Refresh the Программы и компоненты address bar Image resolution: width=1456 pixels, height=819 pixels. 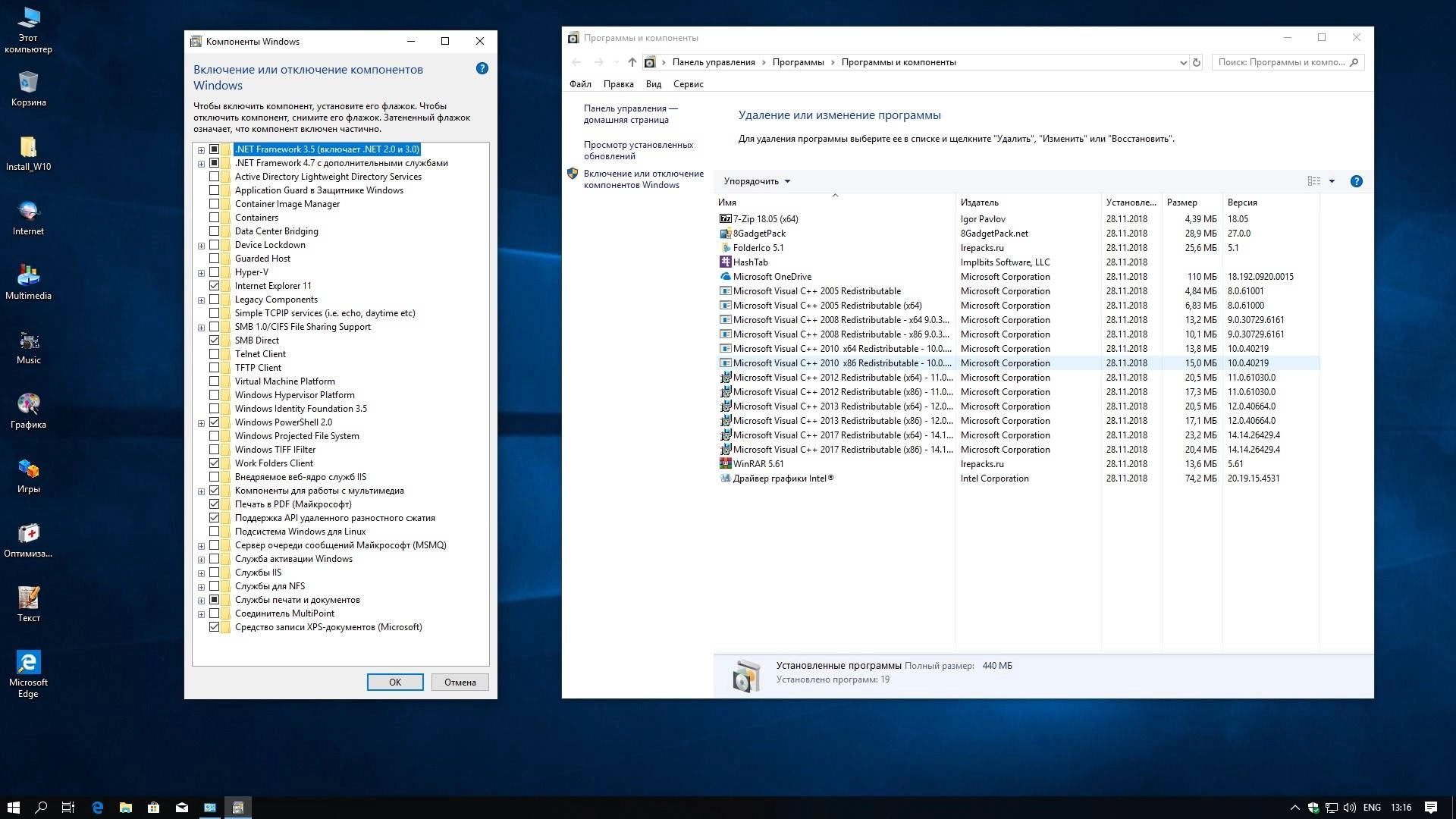click(x=1197, y=62)
